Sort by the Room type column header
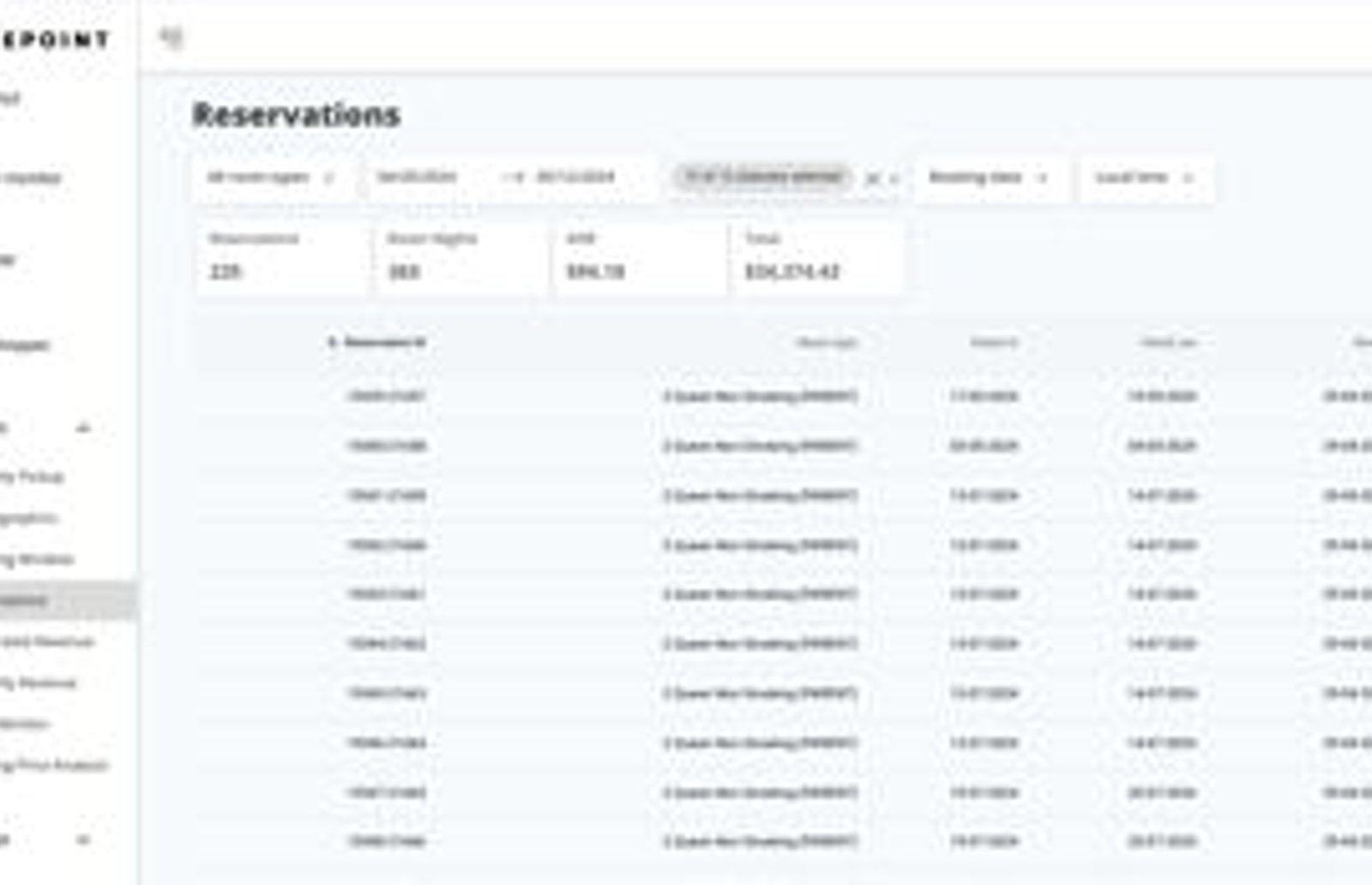The height and width of the screenshot is (885, 1372). point(827,343)
